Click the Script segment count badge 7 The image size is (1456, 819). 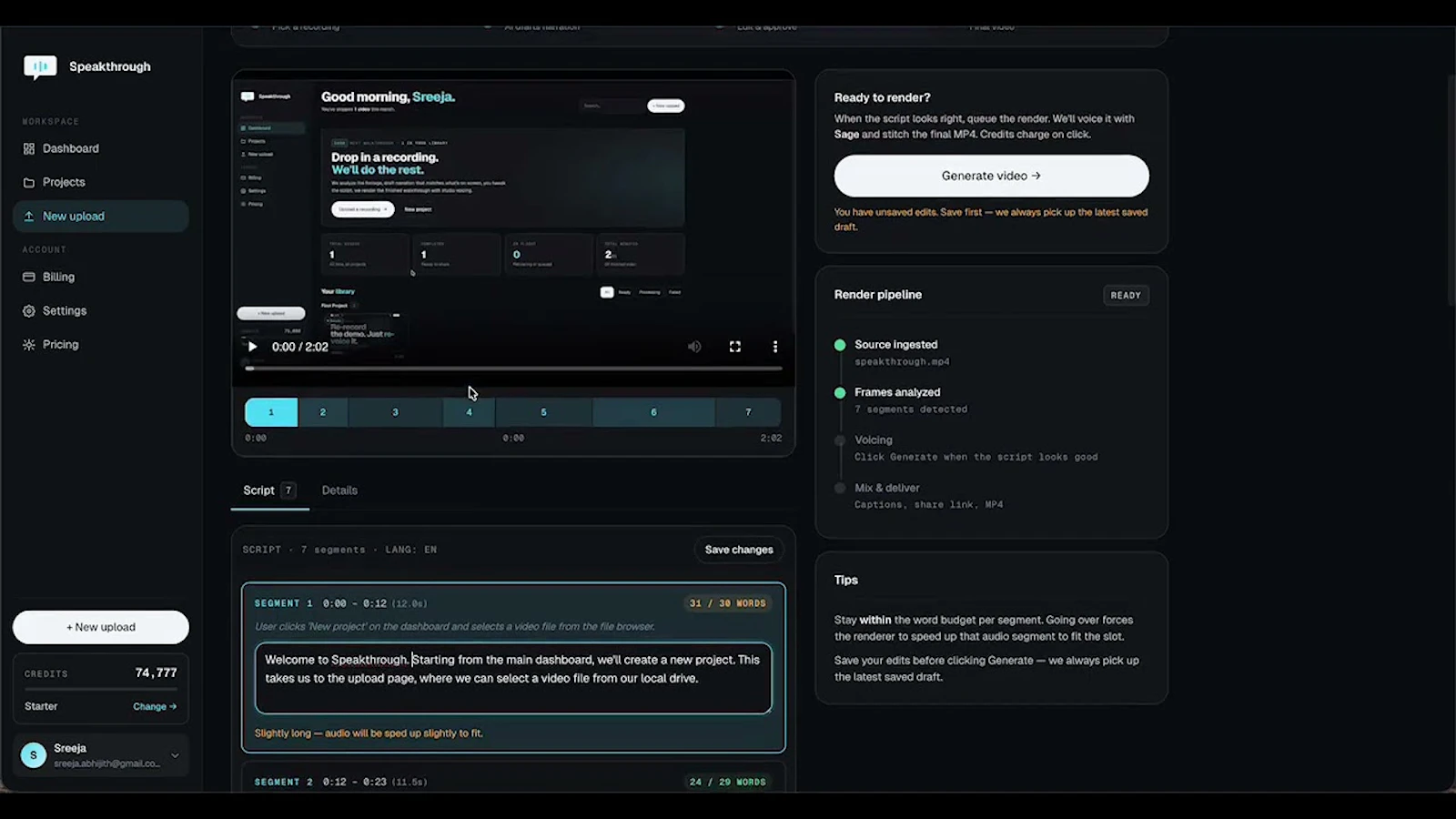(x=288, y=490)
